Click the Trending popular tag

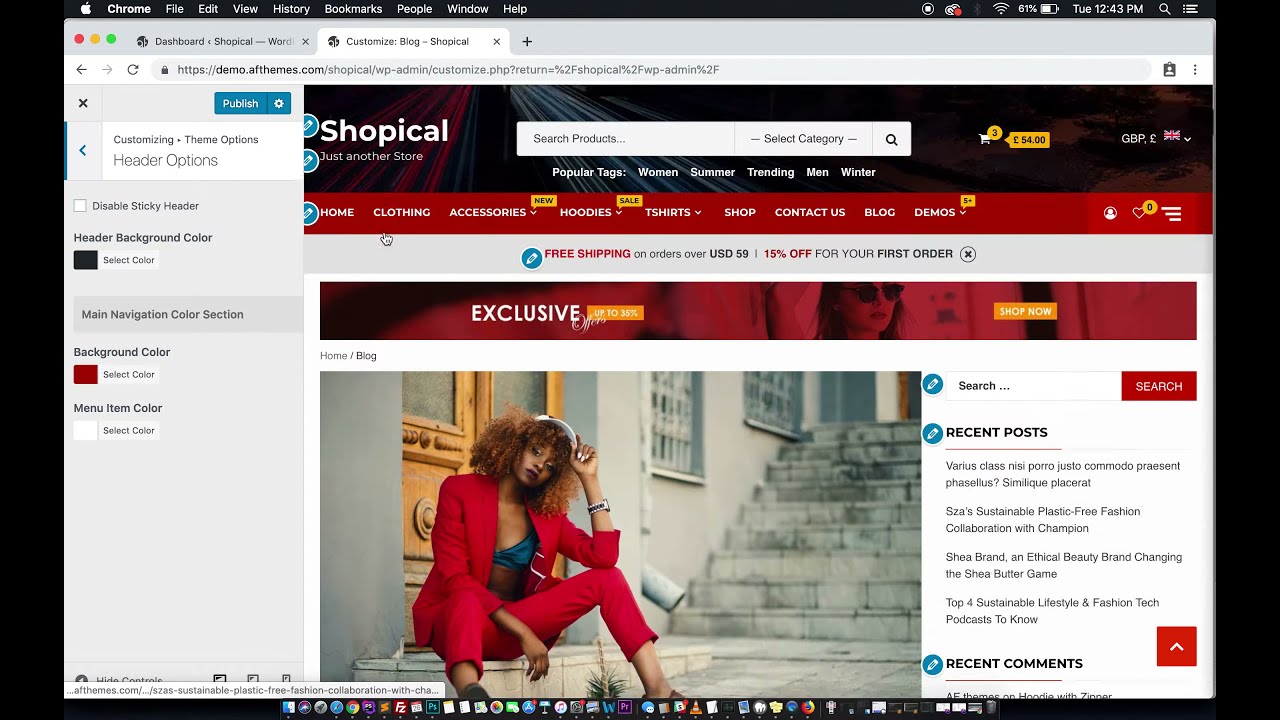coord(771,172)
